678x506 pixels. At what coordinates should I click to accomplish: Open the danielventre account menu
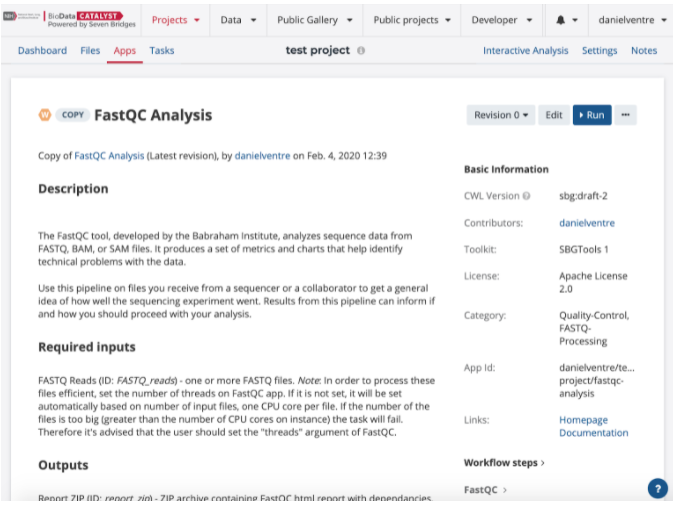(x=632, y=20)
